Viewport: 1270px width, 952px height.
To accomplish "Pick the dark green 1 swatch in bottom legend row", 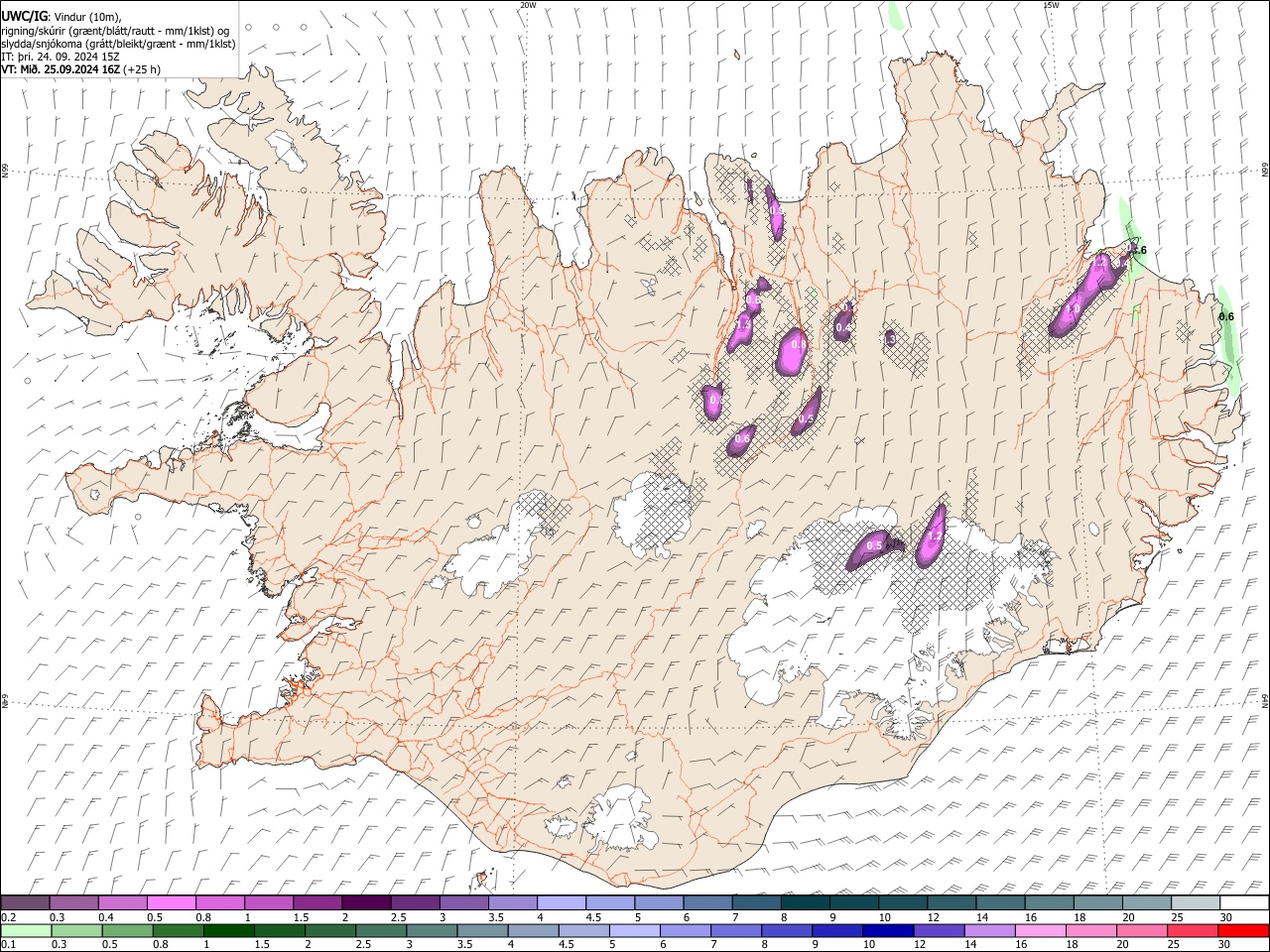I will pyautogui.click(x=228, y=930).
